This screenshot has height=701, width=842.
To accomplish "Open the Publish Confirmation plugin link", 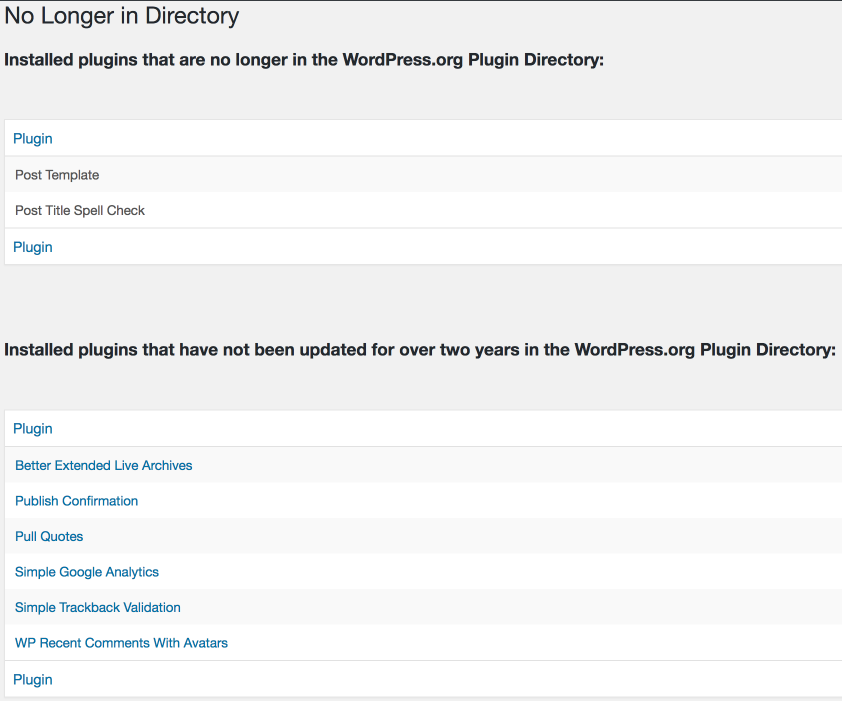I will coord(76,501).
